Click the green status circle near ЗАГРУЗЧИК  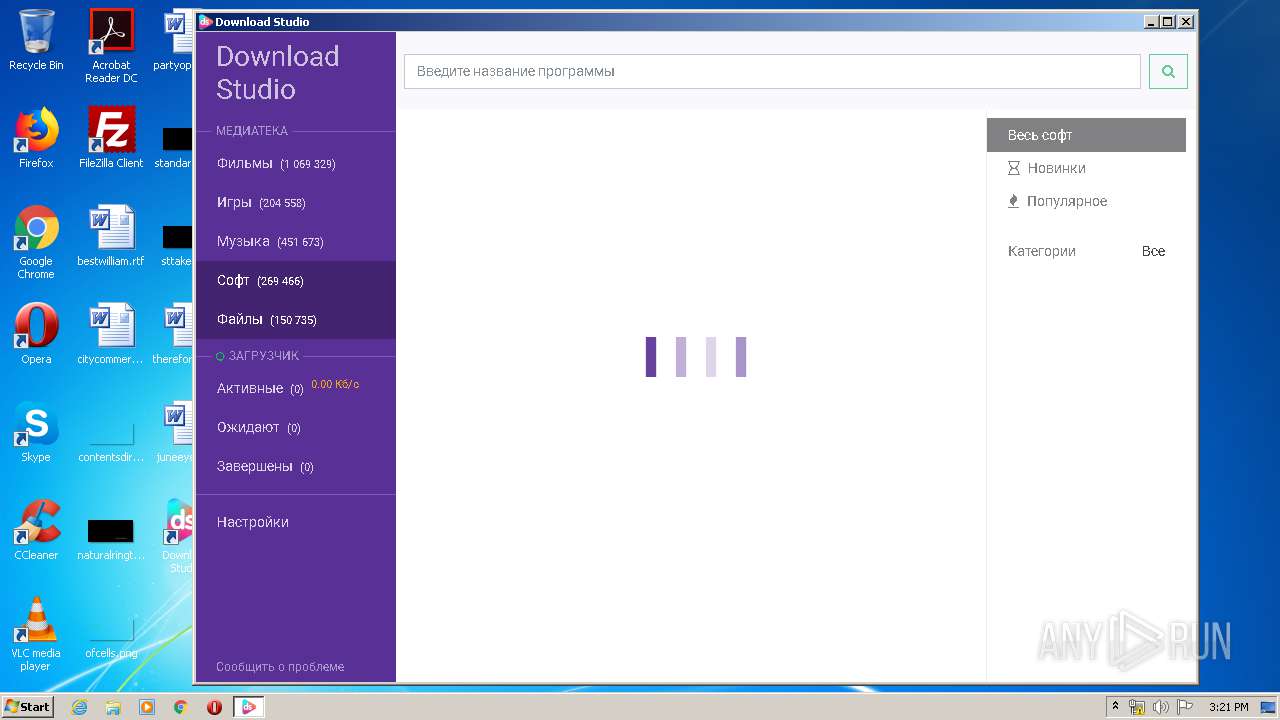[x=220, y=356]
